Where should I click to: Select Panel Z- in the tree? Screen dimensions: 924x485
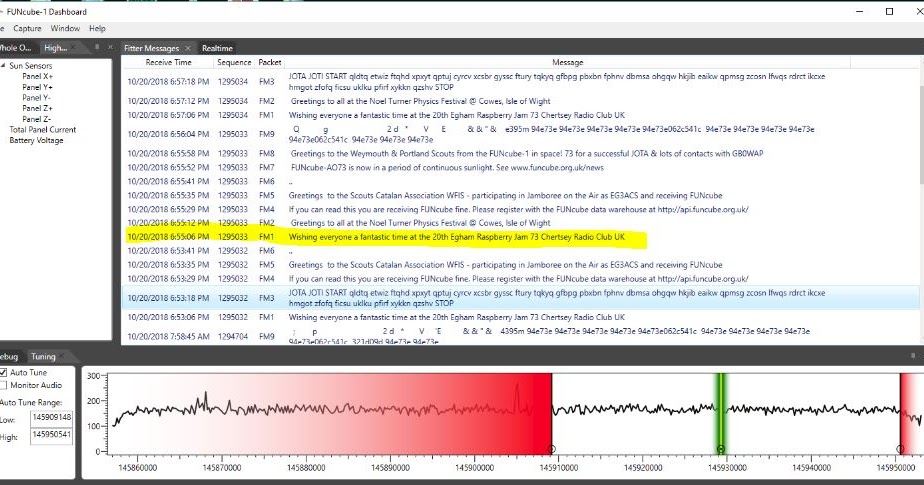(37, 119)
